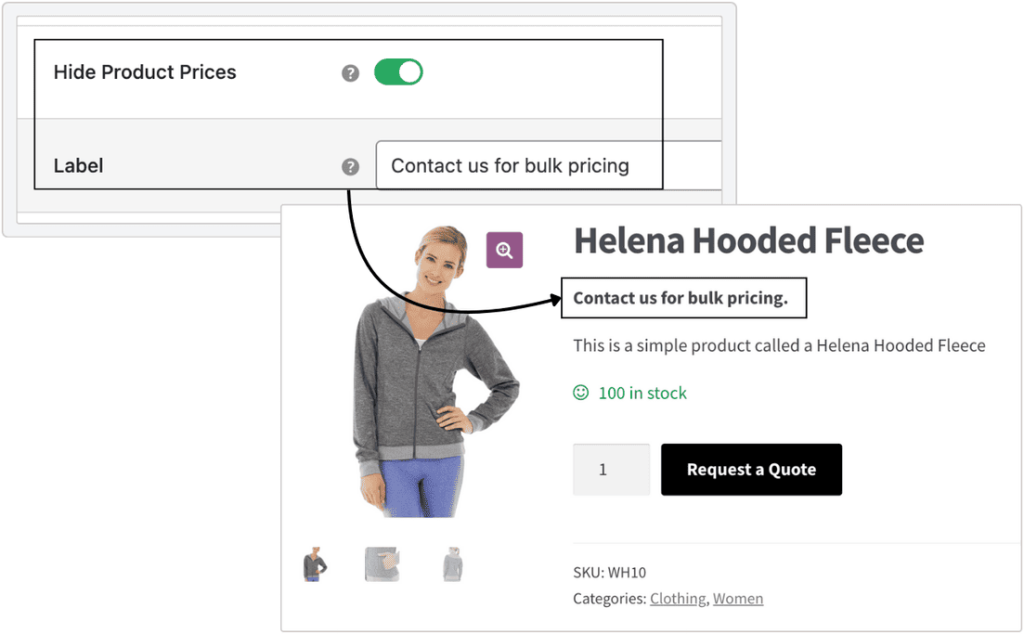Select the middle fabric close-up thumbnail
Viewport: 1024px width, 634px height.
click(x=382, y=565)
